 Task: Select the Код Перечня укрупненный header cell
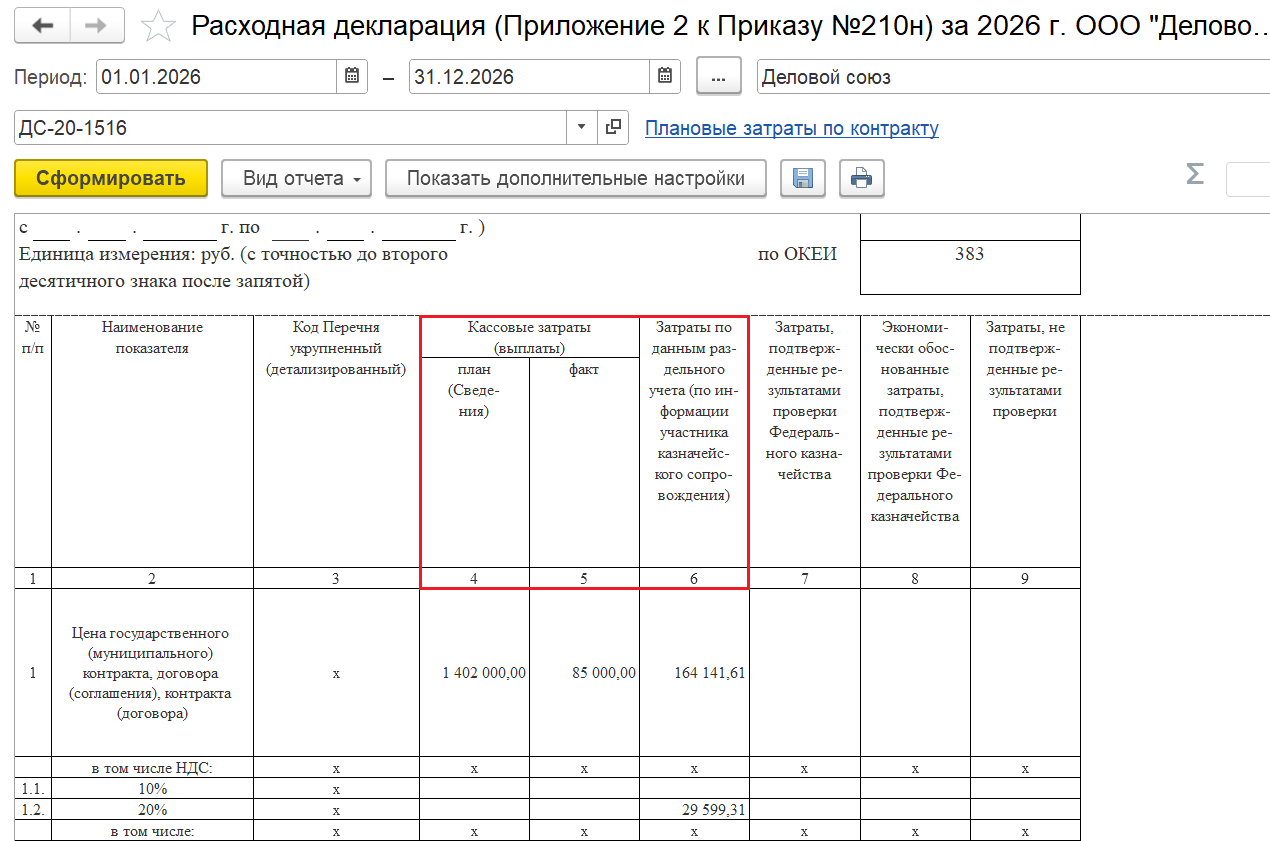coord(336,442)
